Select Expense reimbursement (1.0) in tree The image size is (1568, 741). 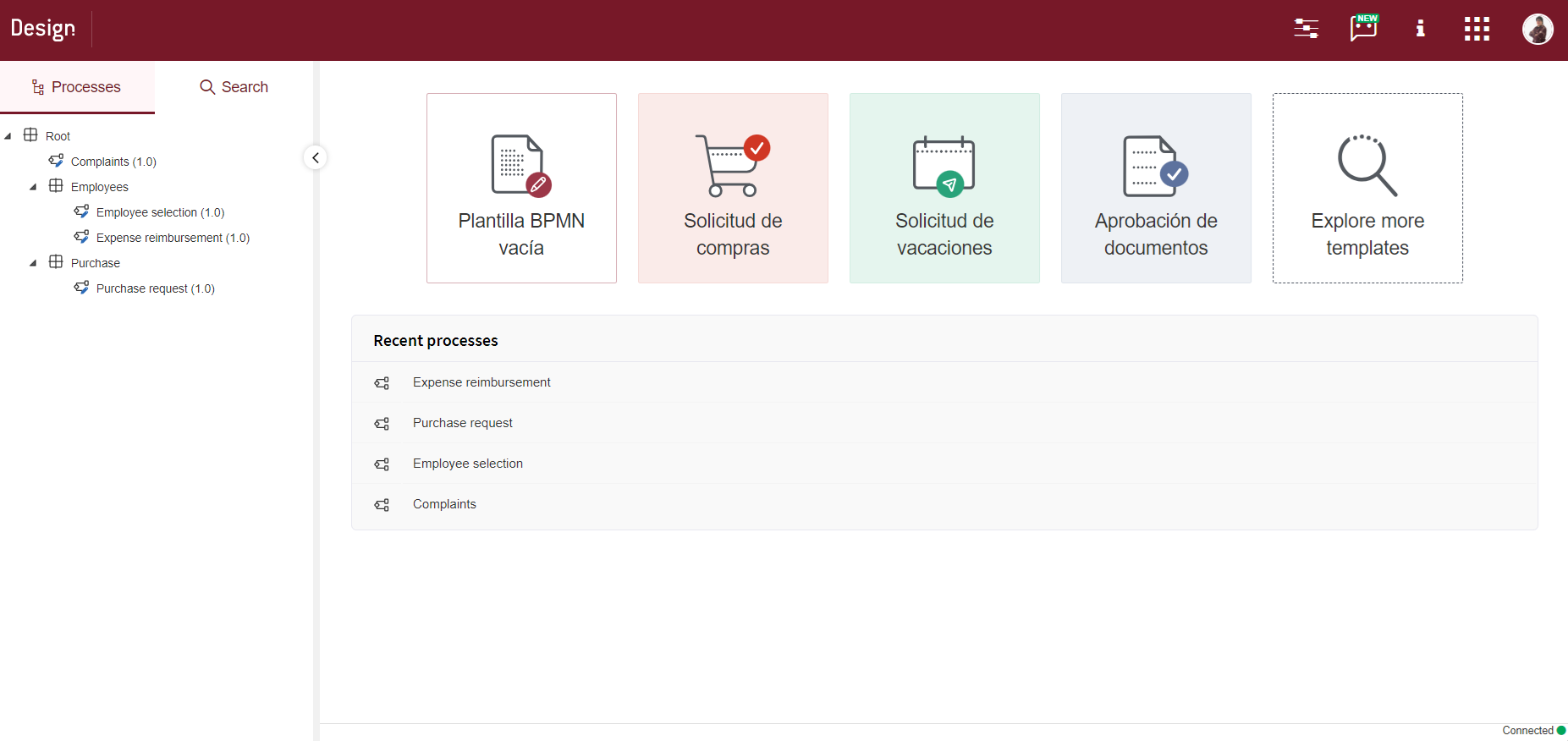[173, 238]
